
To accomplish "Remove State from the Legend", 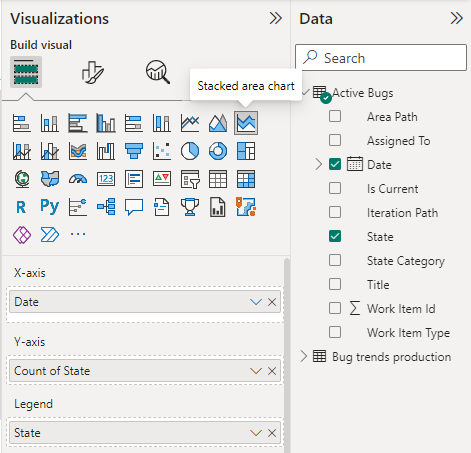I will coord(272,433).
